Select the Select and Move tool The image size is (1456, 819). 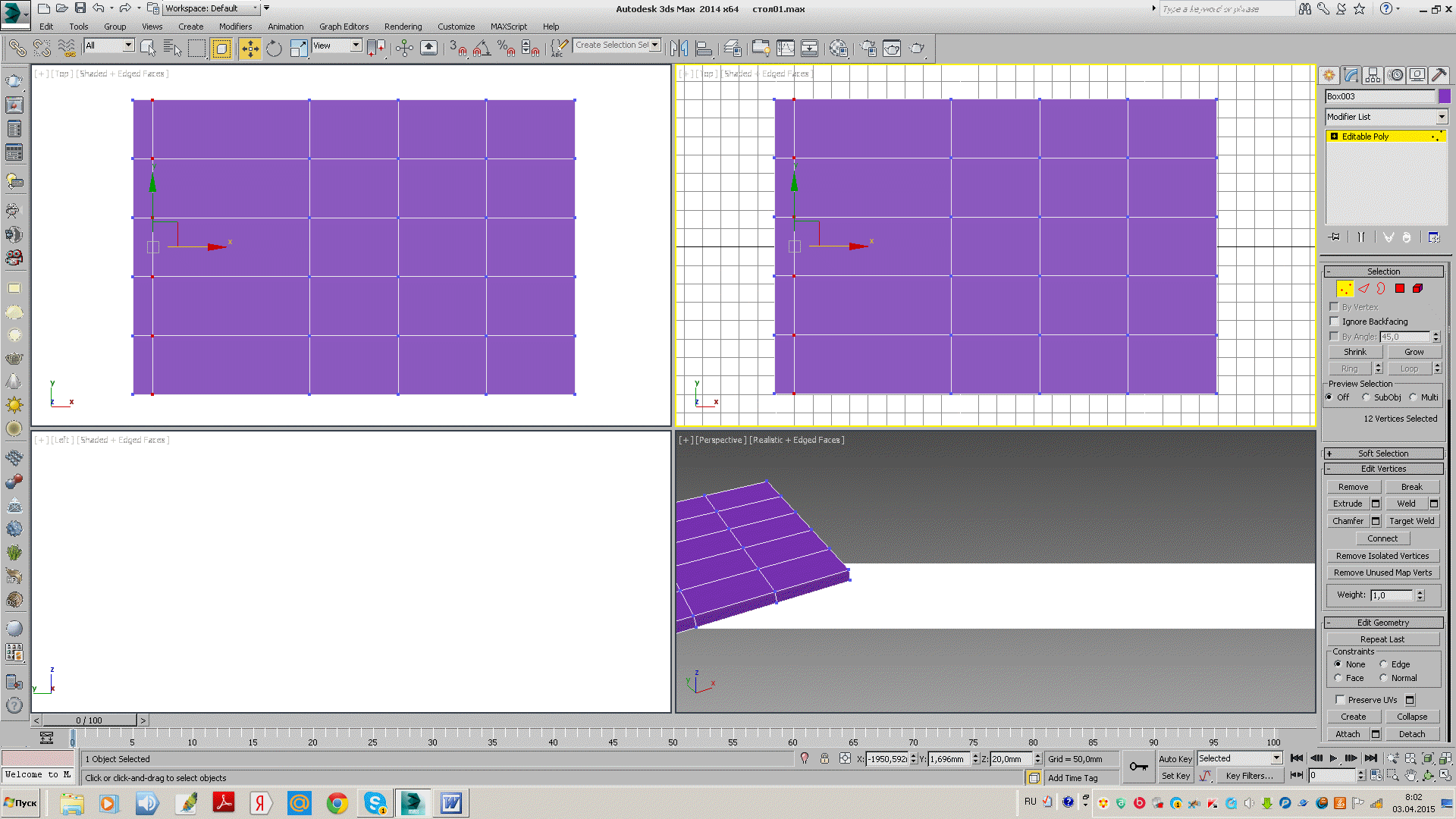(x=249, y=49)
